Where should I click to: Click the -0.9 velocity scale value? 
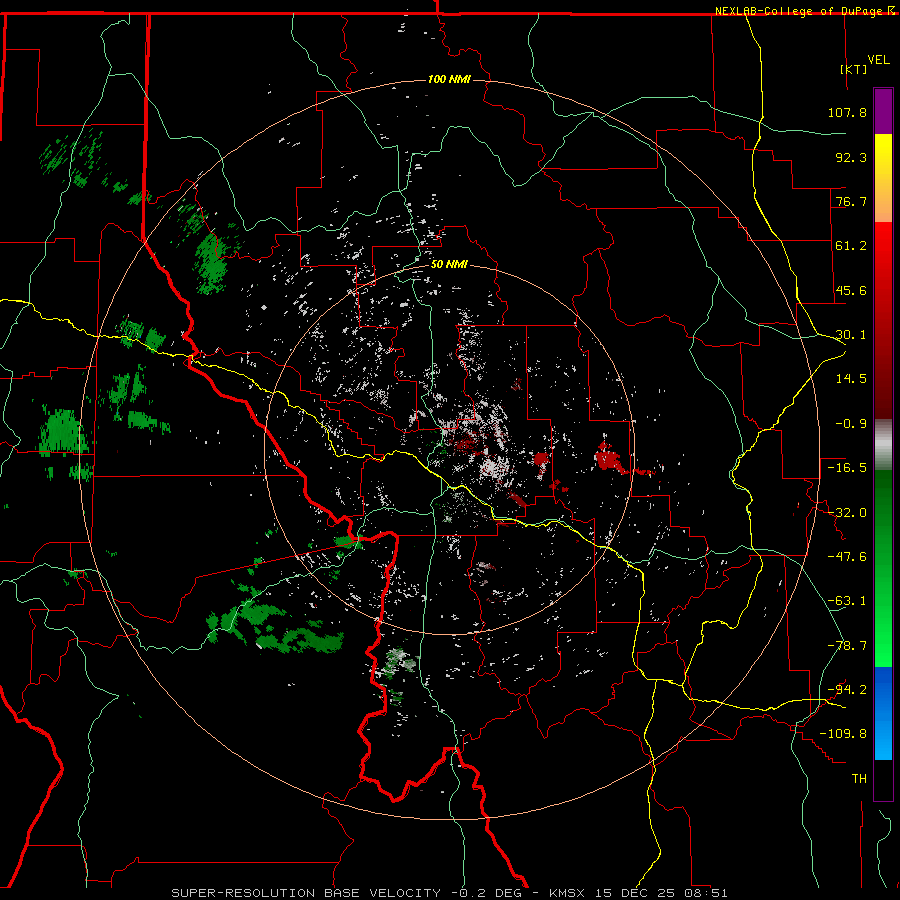(851, 424)
